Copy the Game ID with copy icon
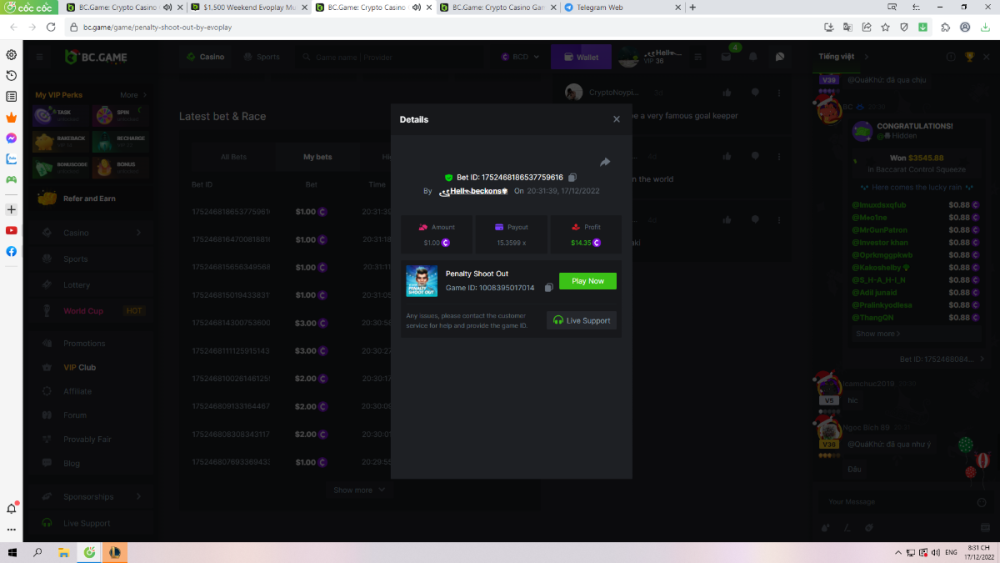This screenshot has height=563, width=1000. (549, 288)
